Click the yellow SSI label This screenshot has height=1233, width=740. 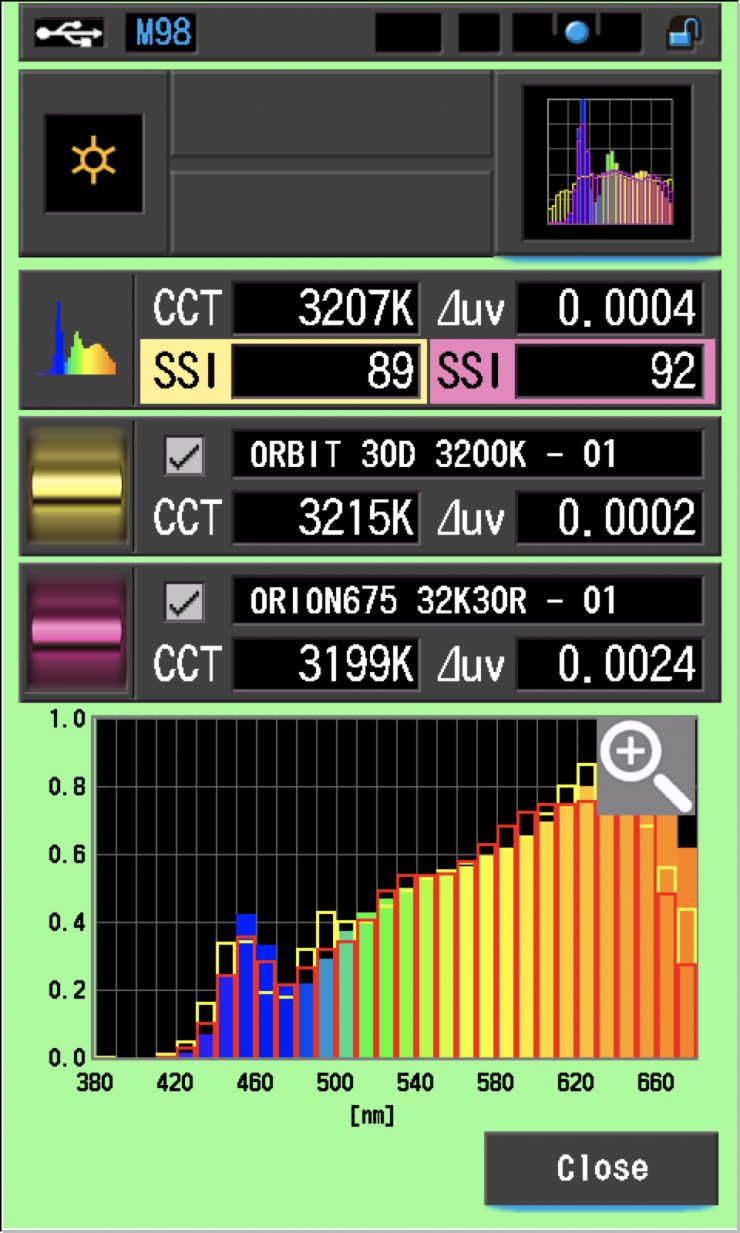[x=184, y=372]
